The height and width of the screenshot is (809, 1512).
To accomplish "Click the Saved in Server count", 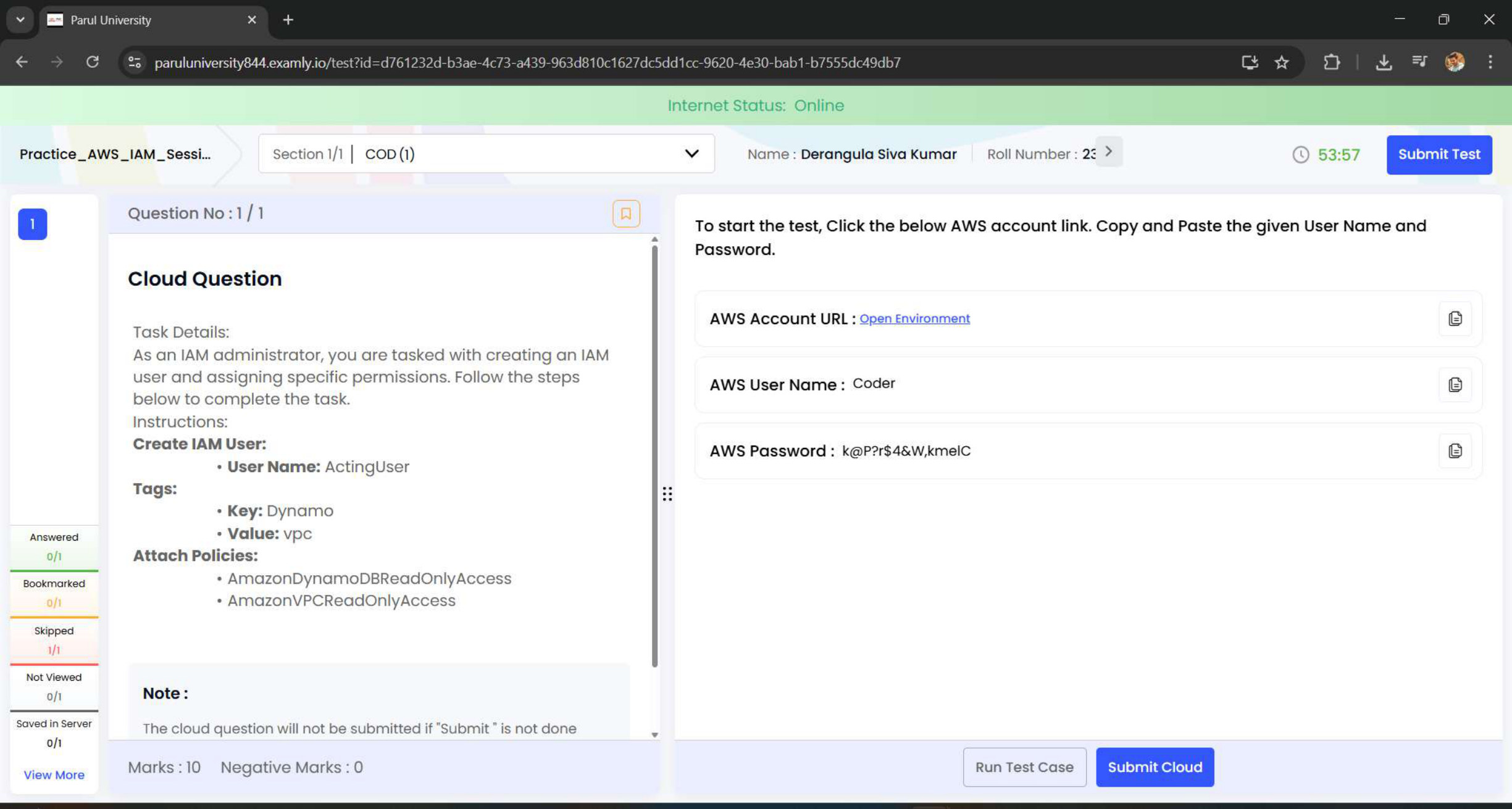I will 54,742.
